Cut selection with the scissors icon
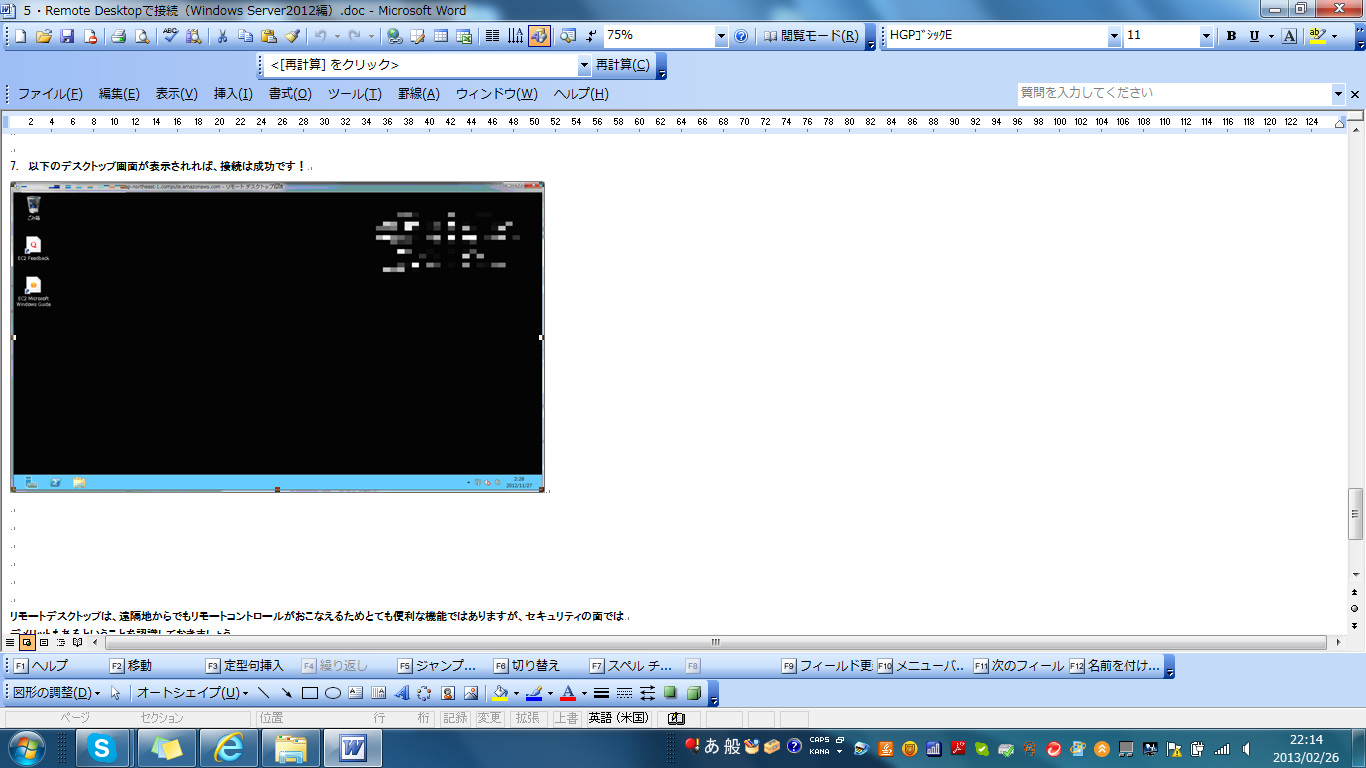This screenshot has height=768, width=1366. [x=222, y=36]
